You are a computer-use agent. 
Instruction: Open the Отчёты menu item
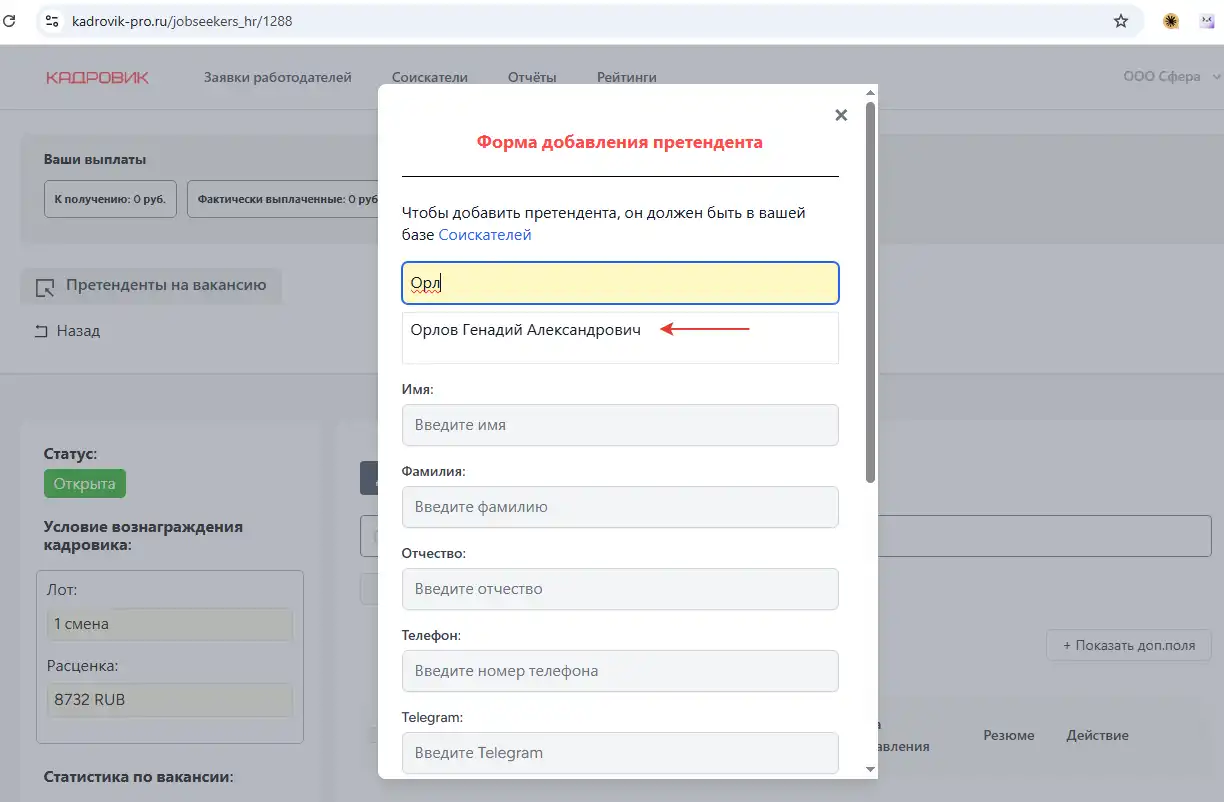(532, 77)
